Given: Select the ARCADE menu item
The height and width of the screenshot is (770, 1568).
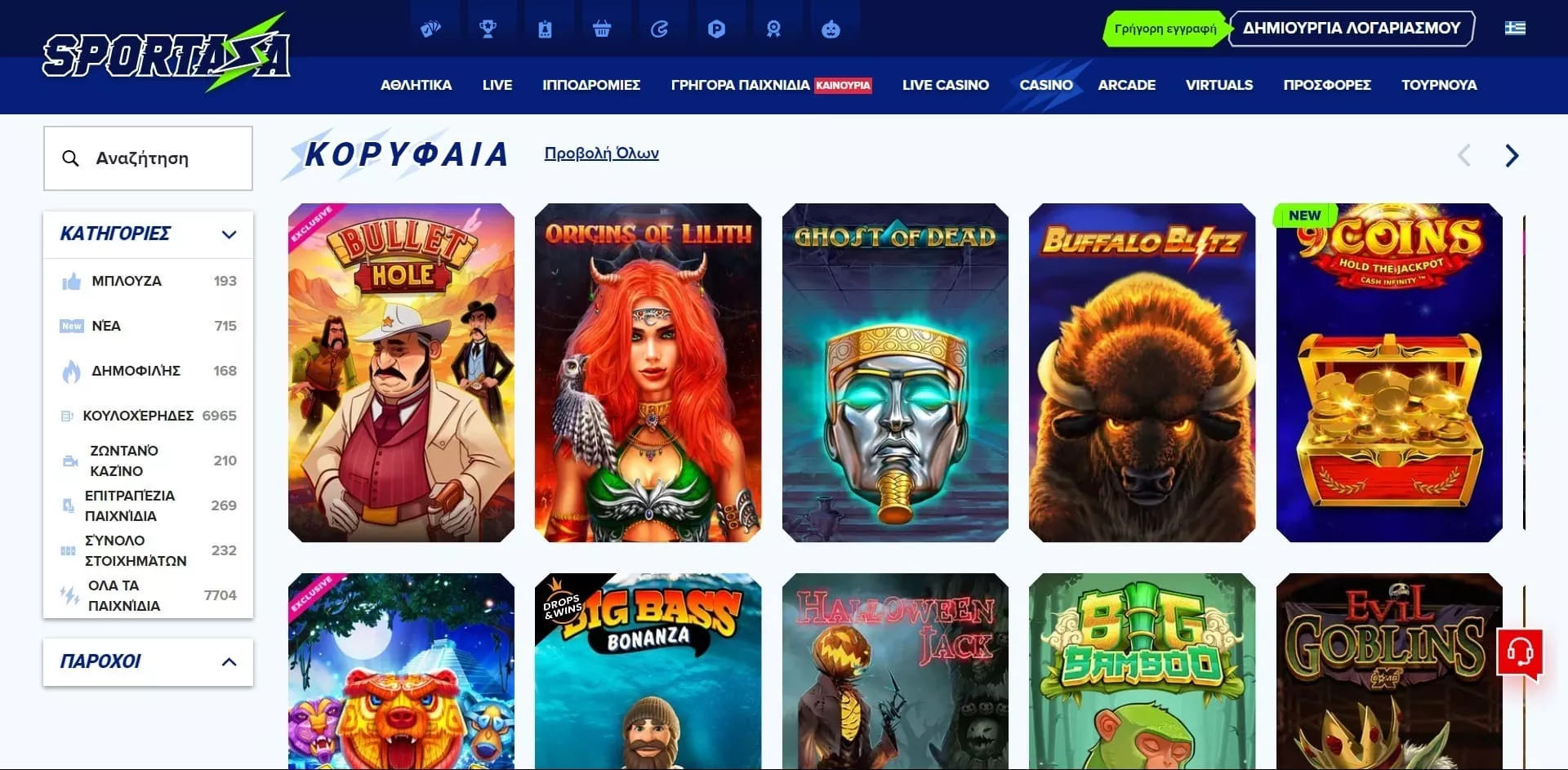Looking at the screenshot, I should tap(1126, 85).
